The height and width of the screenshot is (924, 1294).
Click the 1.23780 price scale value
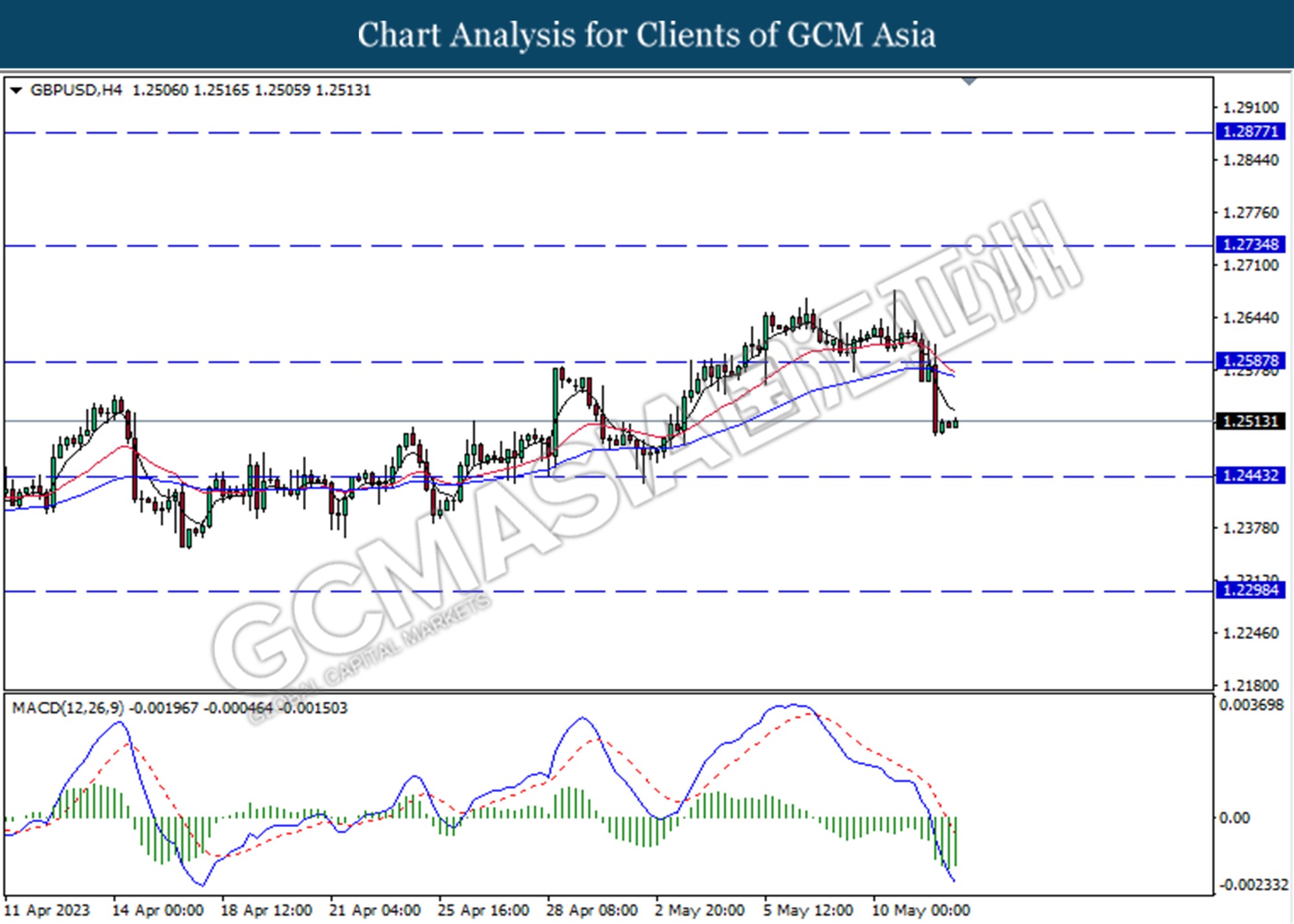pyautogui.click(x=1251, y=529)
